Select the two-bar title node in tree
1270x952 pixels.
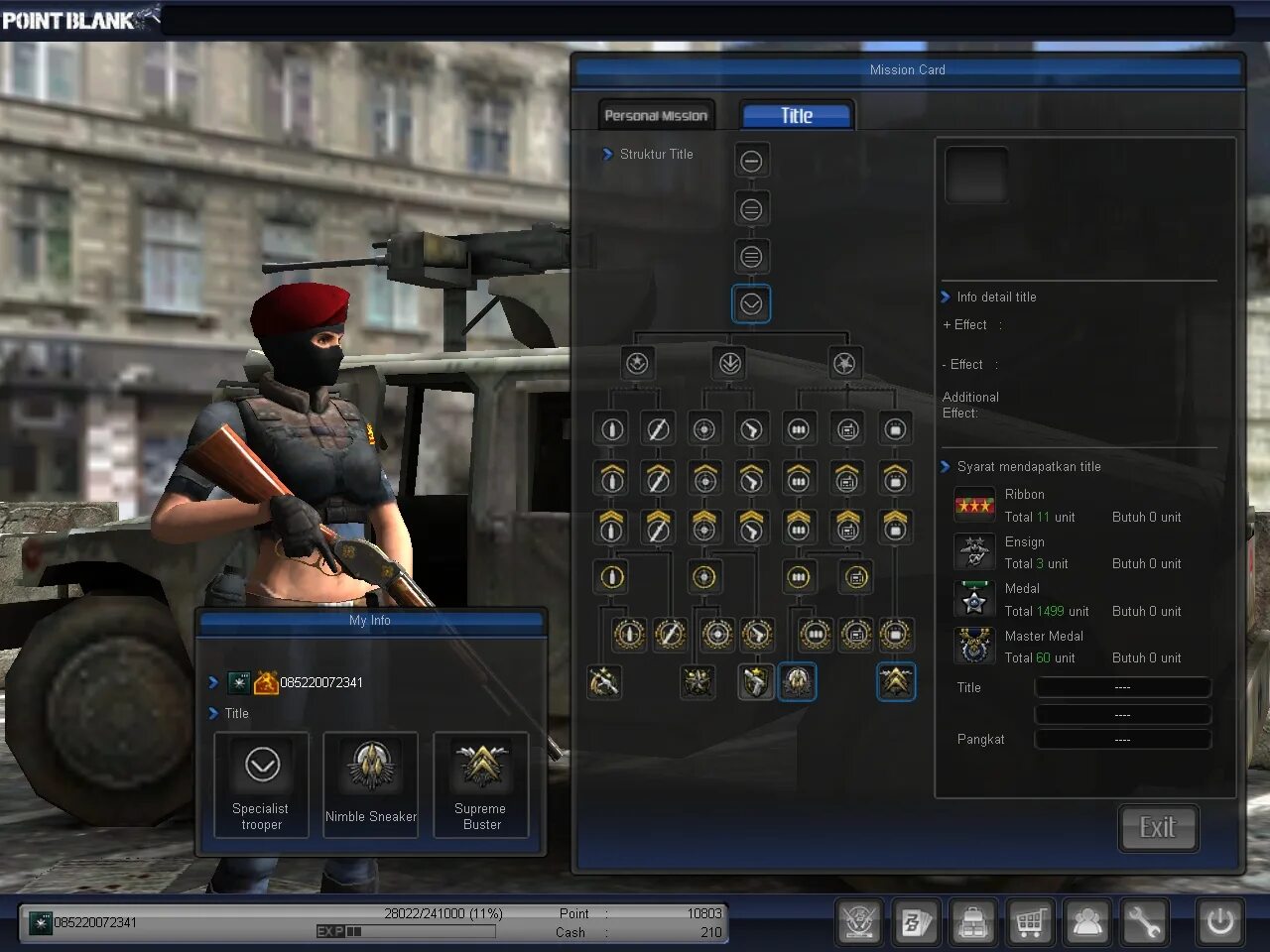pyautogui.click(x=751, y=209)
